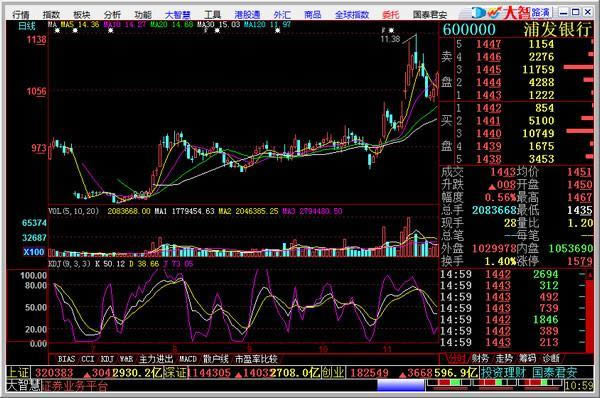This screenshot has width=600, height=398.
Task: Switch indicator to the CCI tab
Action: pos(88,359)
